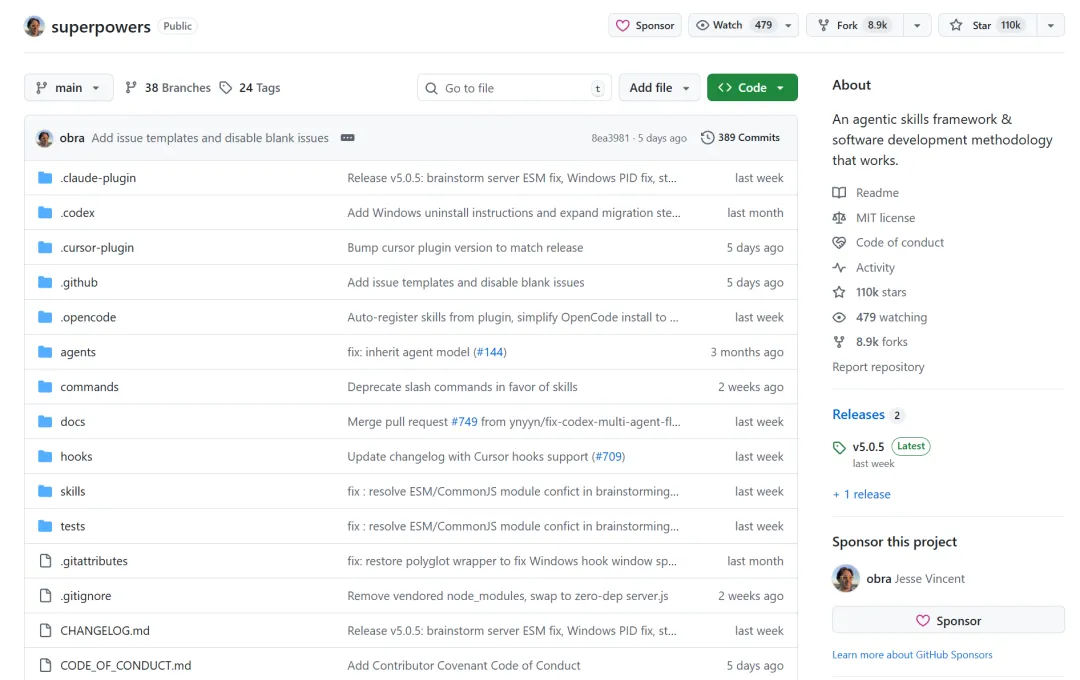Open the green Code dropdown

[752, 88]
